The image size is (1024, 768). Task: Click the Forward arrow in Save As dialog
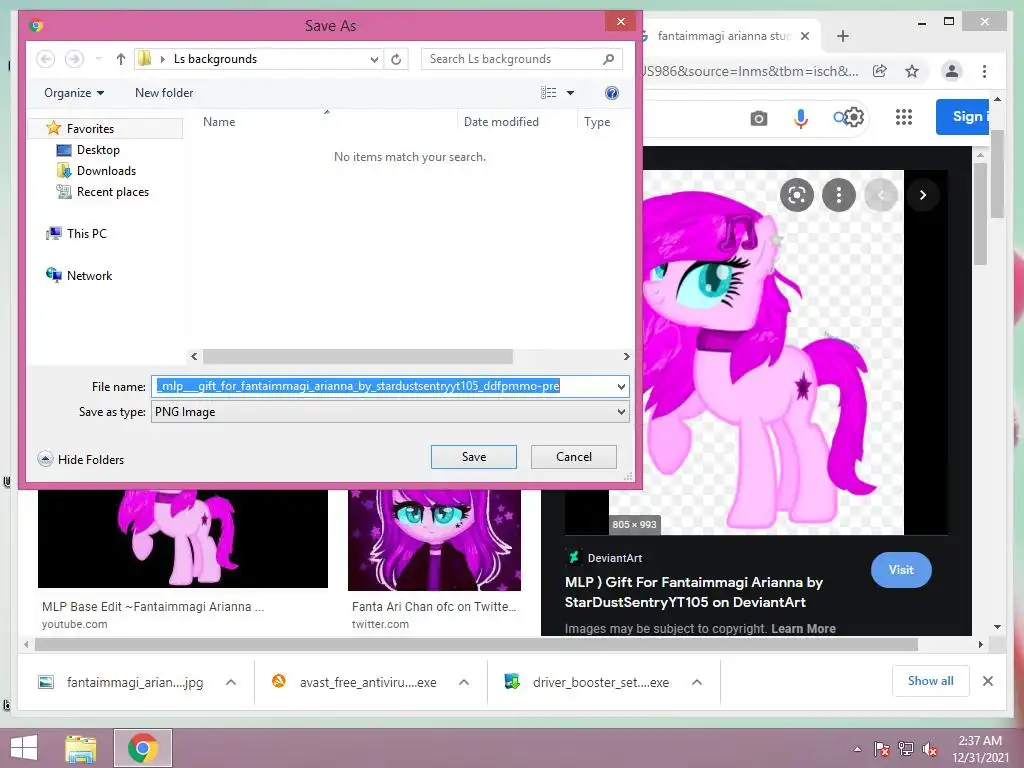coord(74,59)
